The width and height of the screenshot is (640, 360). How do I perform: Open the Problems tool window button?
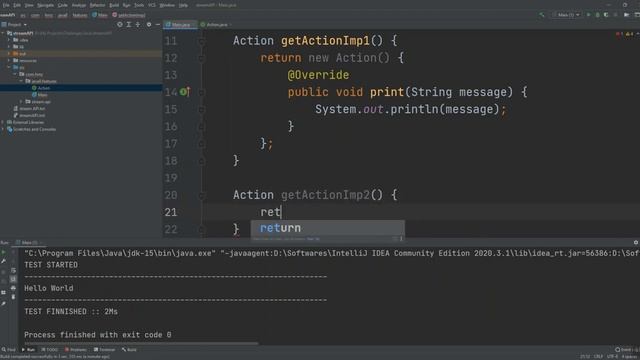(76, 350)
